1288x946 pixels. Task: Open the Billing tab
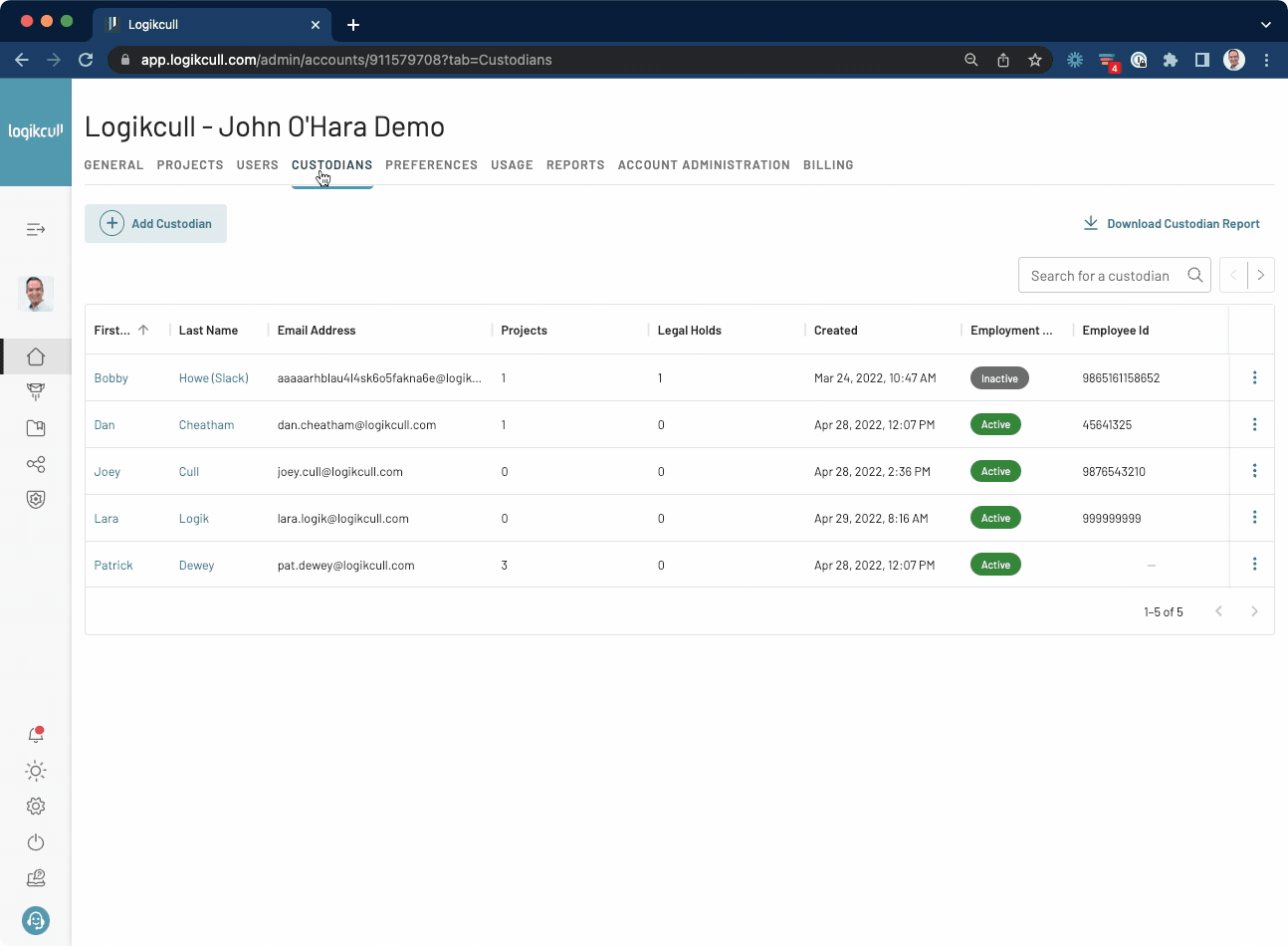point(828,165)
